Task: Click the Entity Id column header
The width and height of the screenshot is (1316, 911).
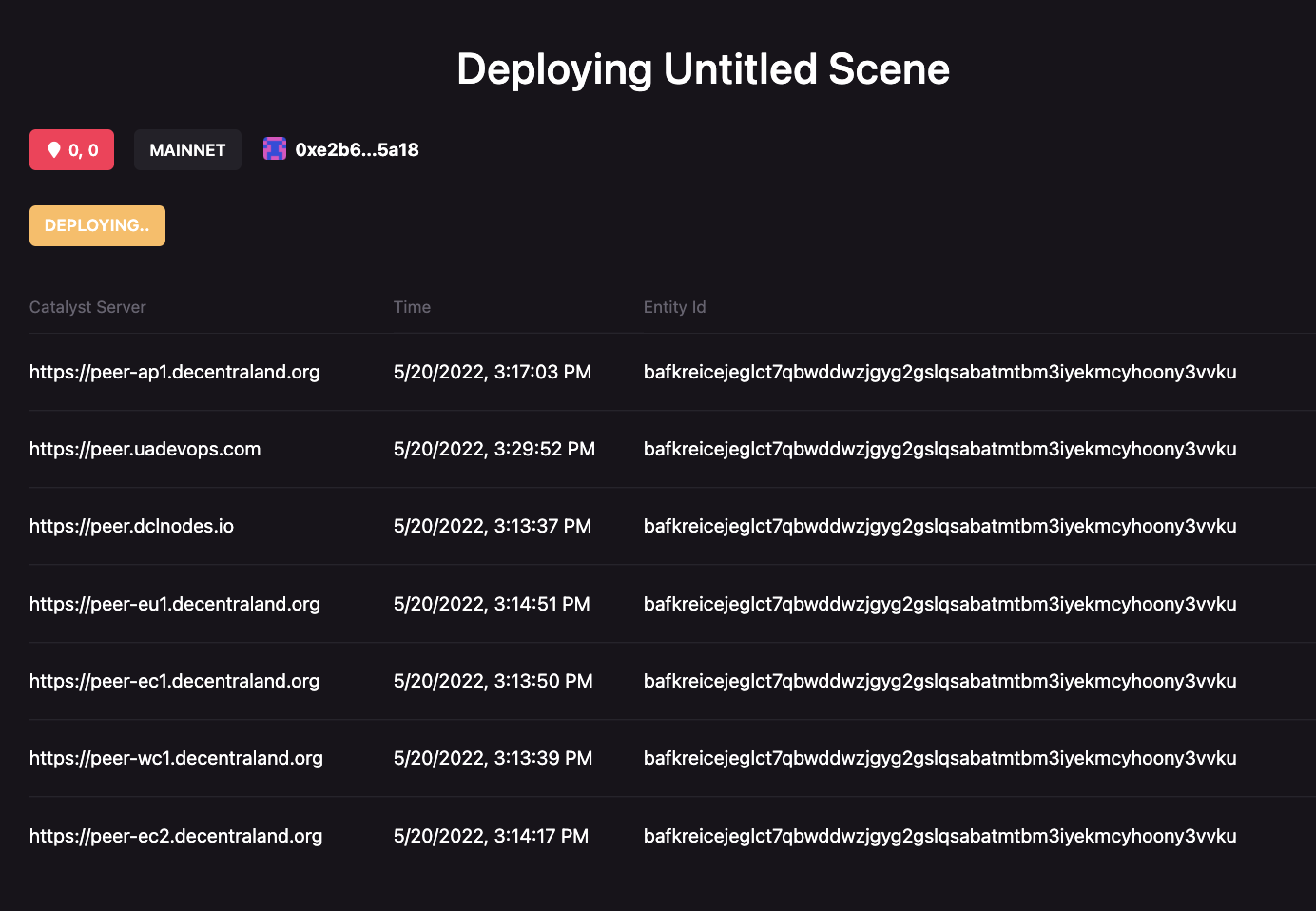Action: click(675, 307)
